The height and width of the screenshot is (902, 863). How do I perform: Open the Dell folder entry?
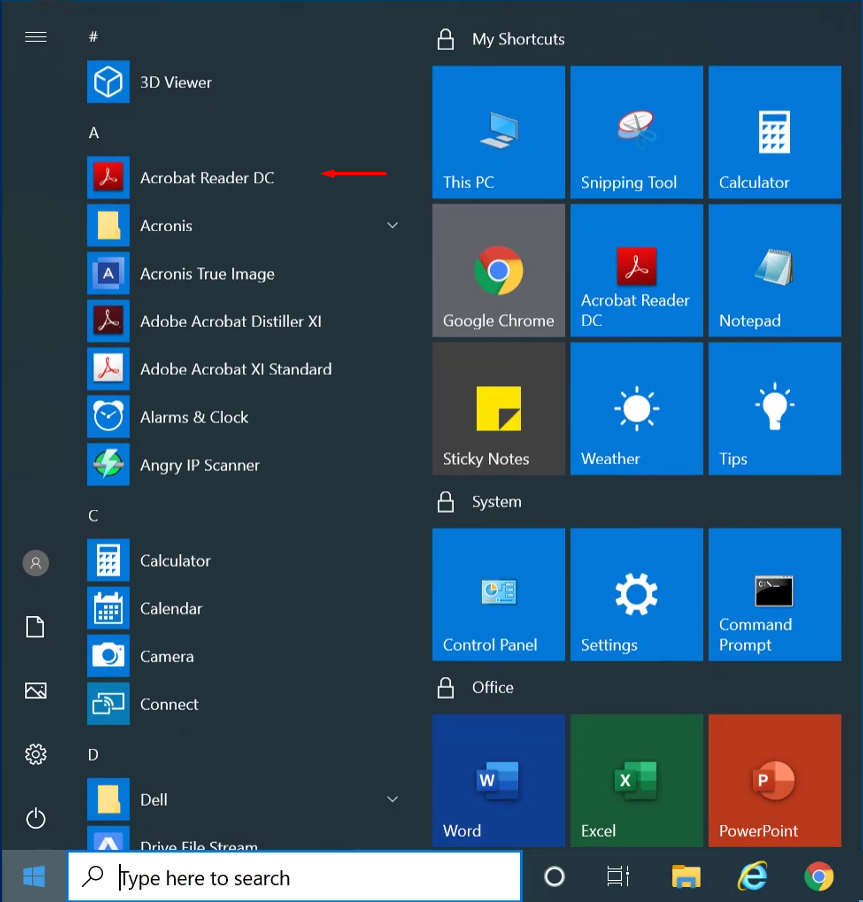click(x=245, y=800)
